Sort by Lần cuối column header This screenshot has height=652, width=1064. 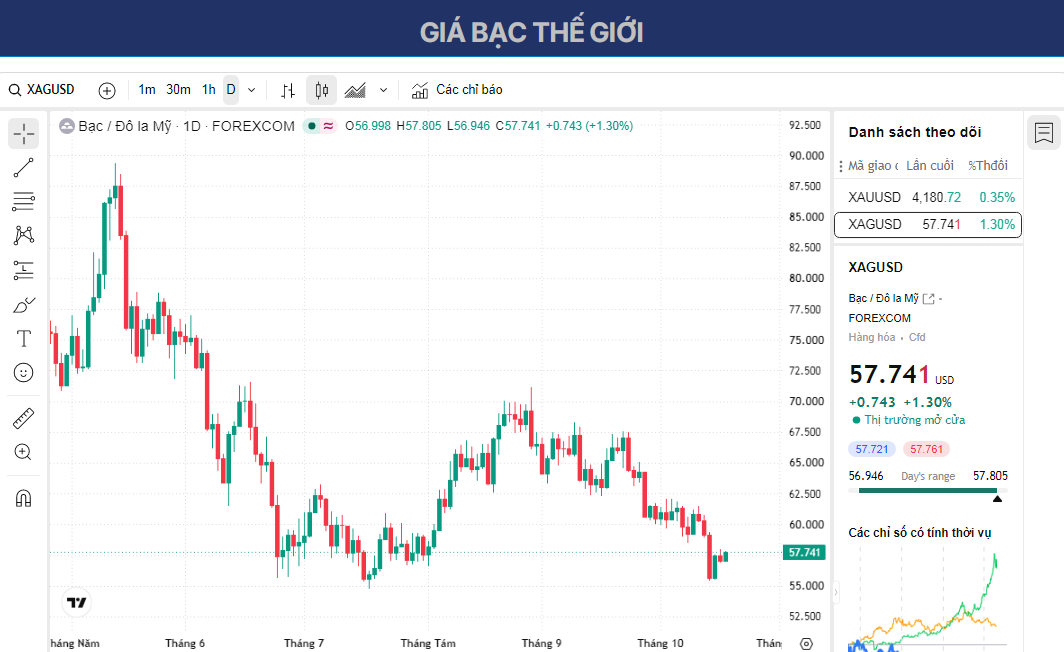(930, 166)
